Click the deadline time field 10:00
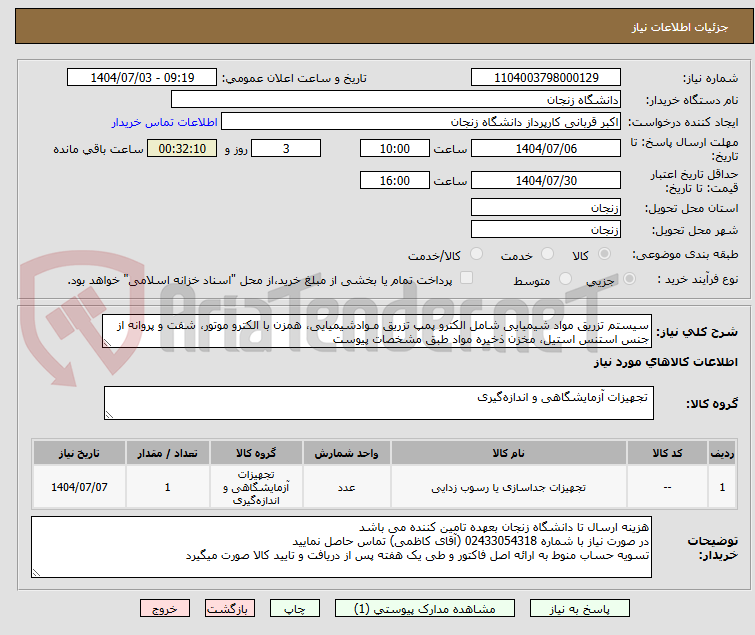The height and width of the screenshot is (635, 755). 395,148
